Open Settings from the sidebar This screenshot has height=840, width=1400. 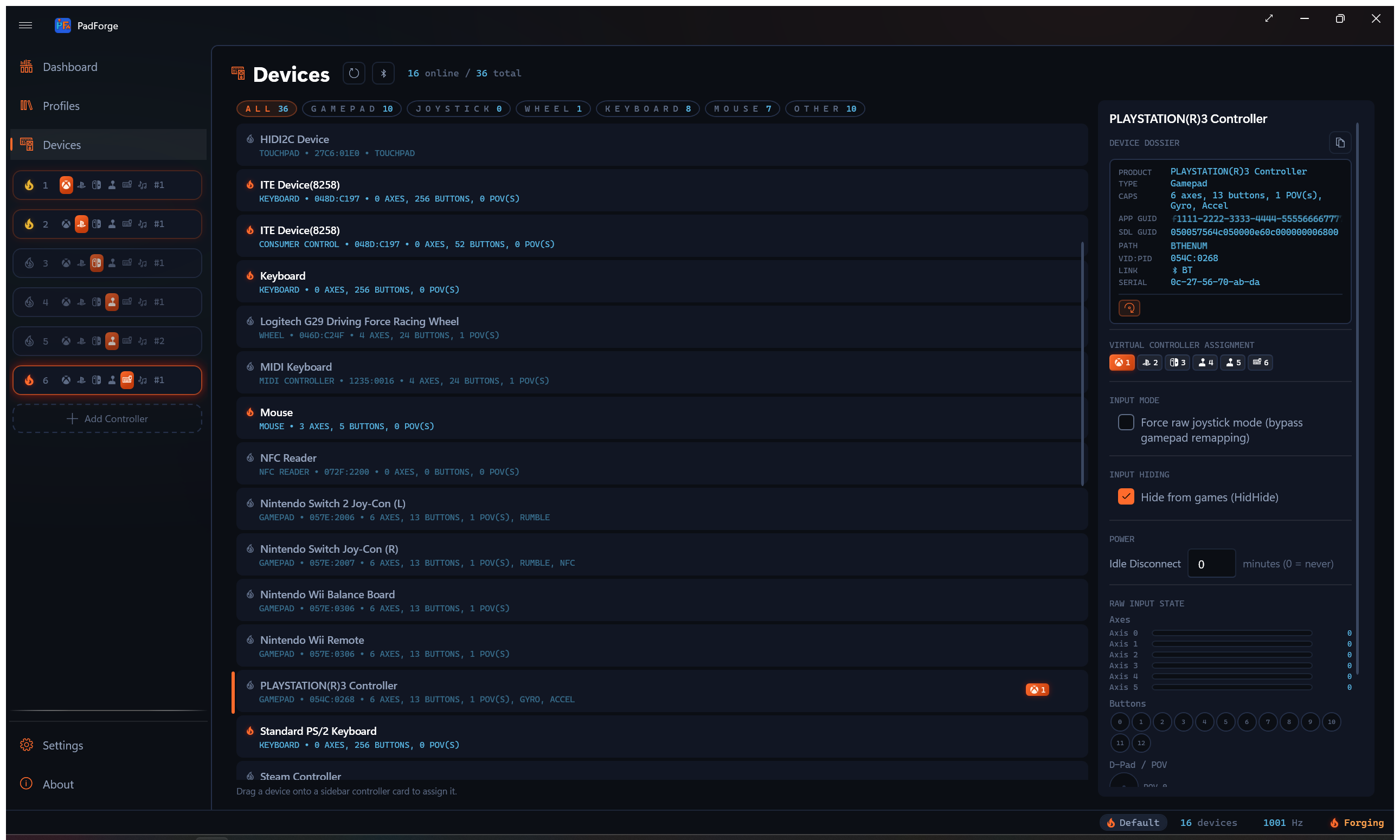[108, 745]
